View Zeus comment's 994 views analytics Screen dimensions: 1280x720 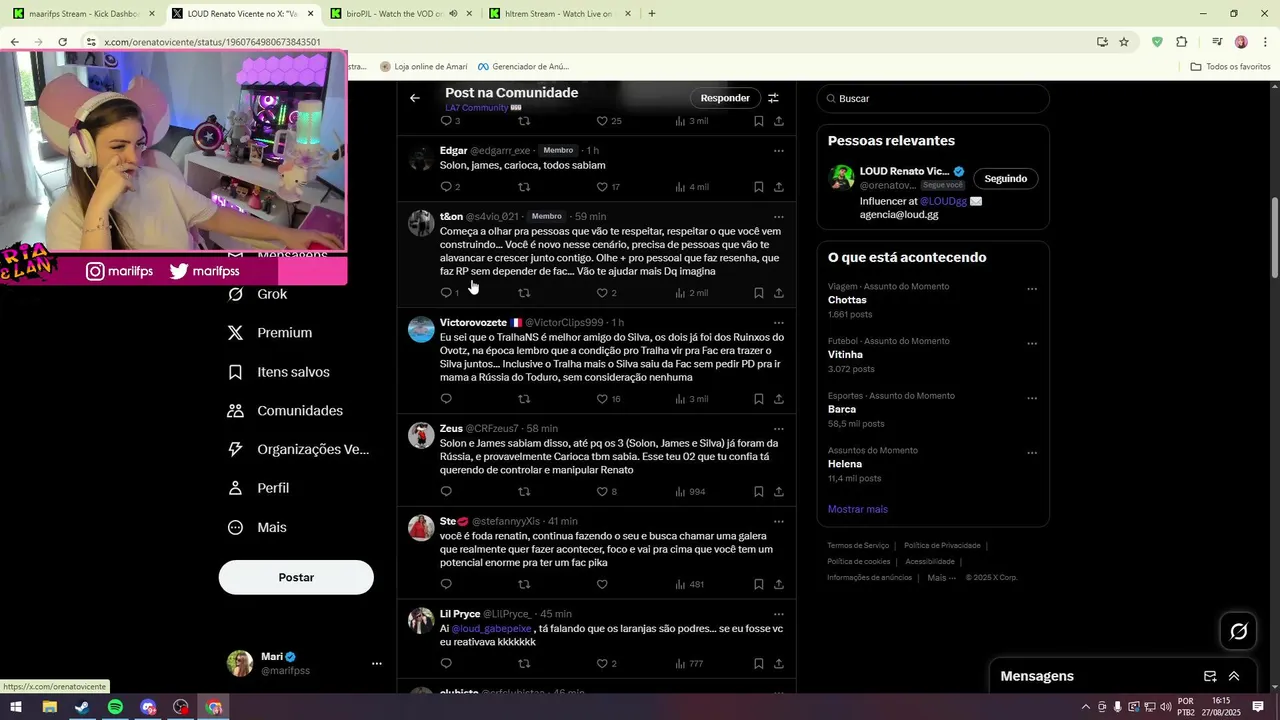click(x=691, y=492)
